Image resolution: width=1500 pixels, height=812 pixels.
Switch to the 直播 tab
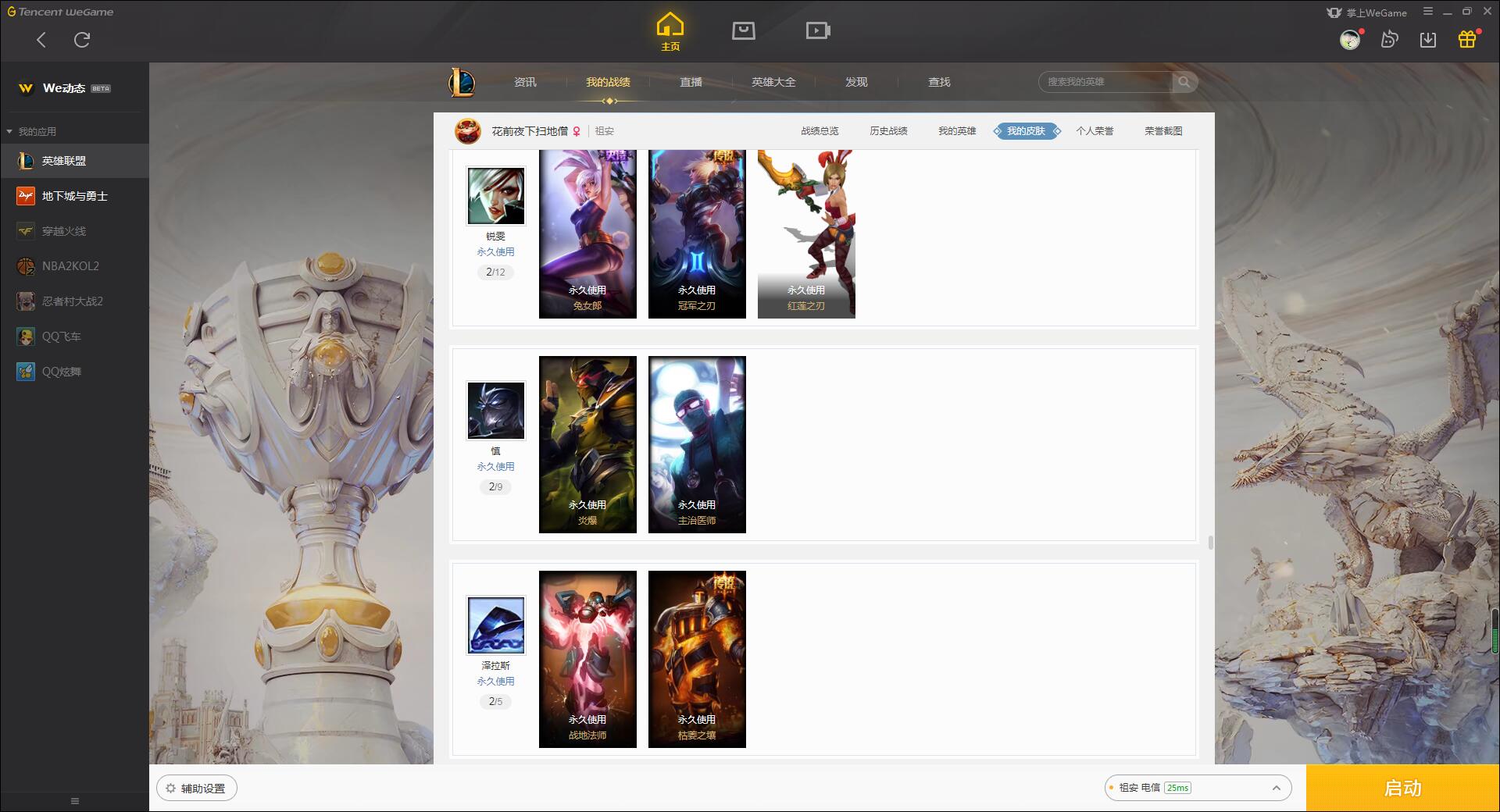pos(691,82)
